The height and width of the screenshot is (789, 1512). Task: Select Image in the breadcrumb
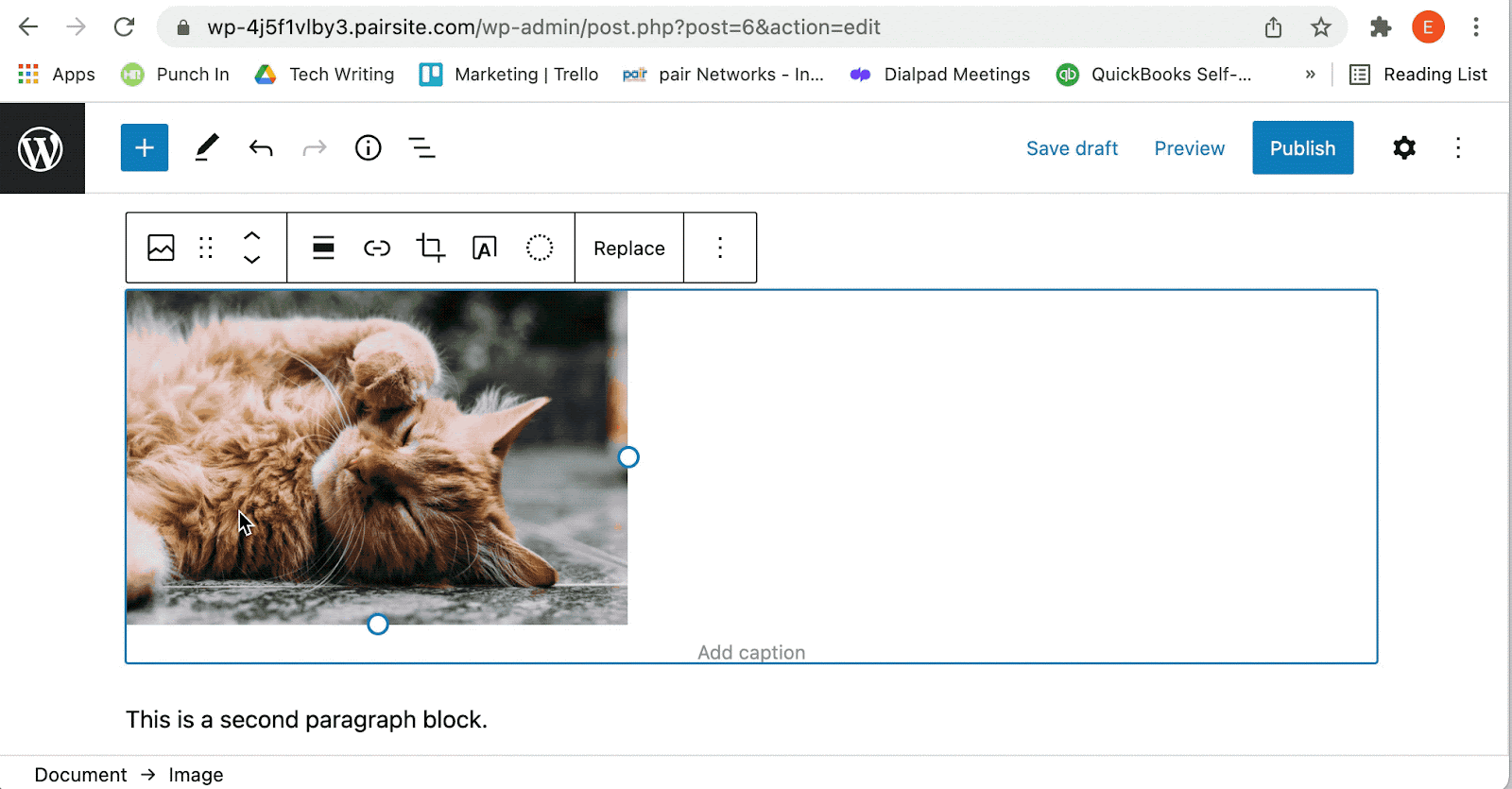tap(196, 775)
